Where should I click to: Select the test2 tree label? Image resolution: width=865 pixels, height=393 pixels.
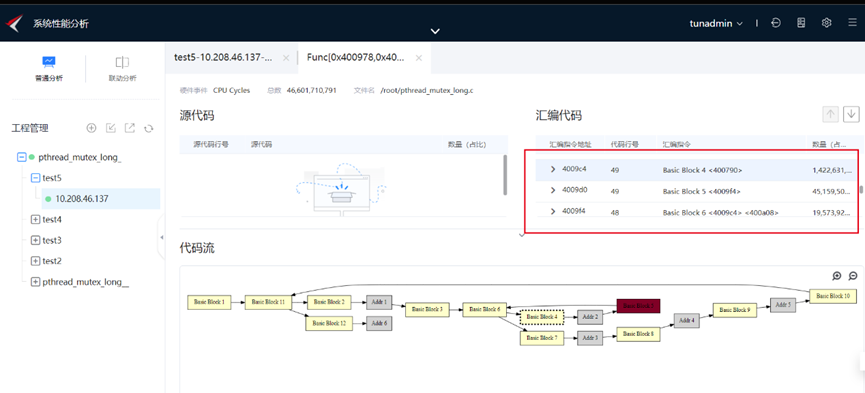tap(52, 261)
